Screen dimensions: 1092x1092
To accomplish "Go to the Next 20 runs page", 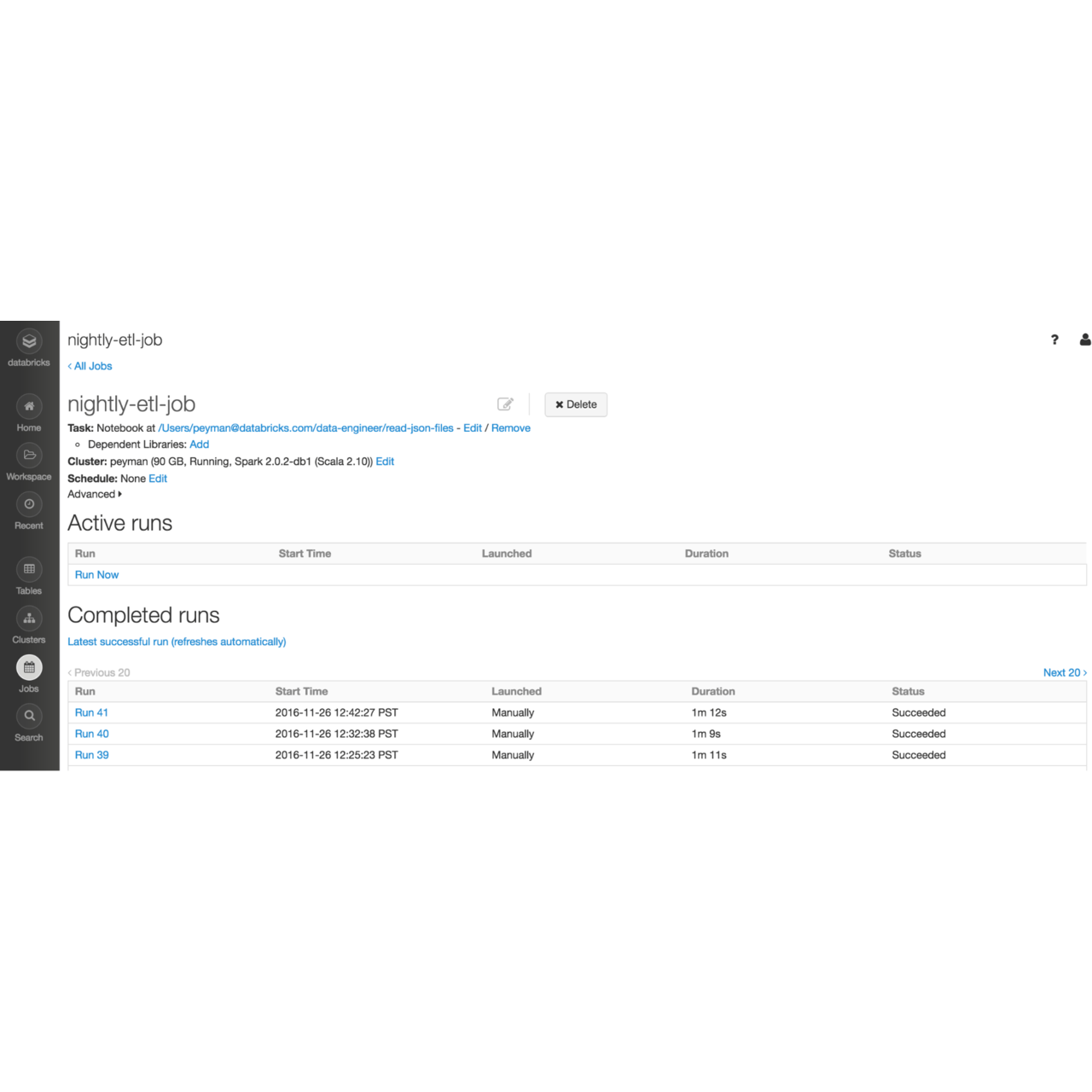I will (x=1064, y=672).
